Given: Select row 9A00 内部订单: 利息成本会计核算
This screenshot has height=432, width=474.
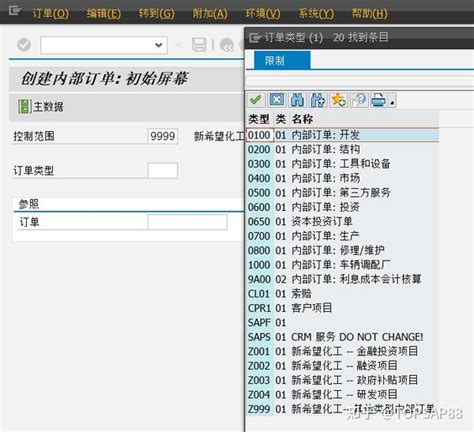Looking at the screenshot, I should [x=343, y=279].
